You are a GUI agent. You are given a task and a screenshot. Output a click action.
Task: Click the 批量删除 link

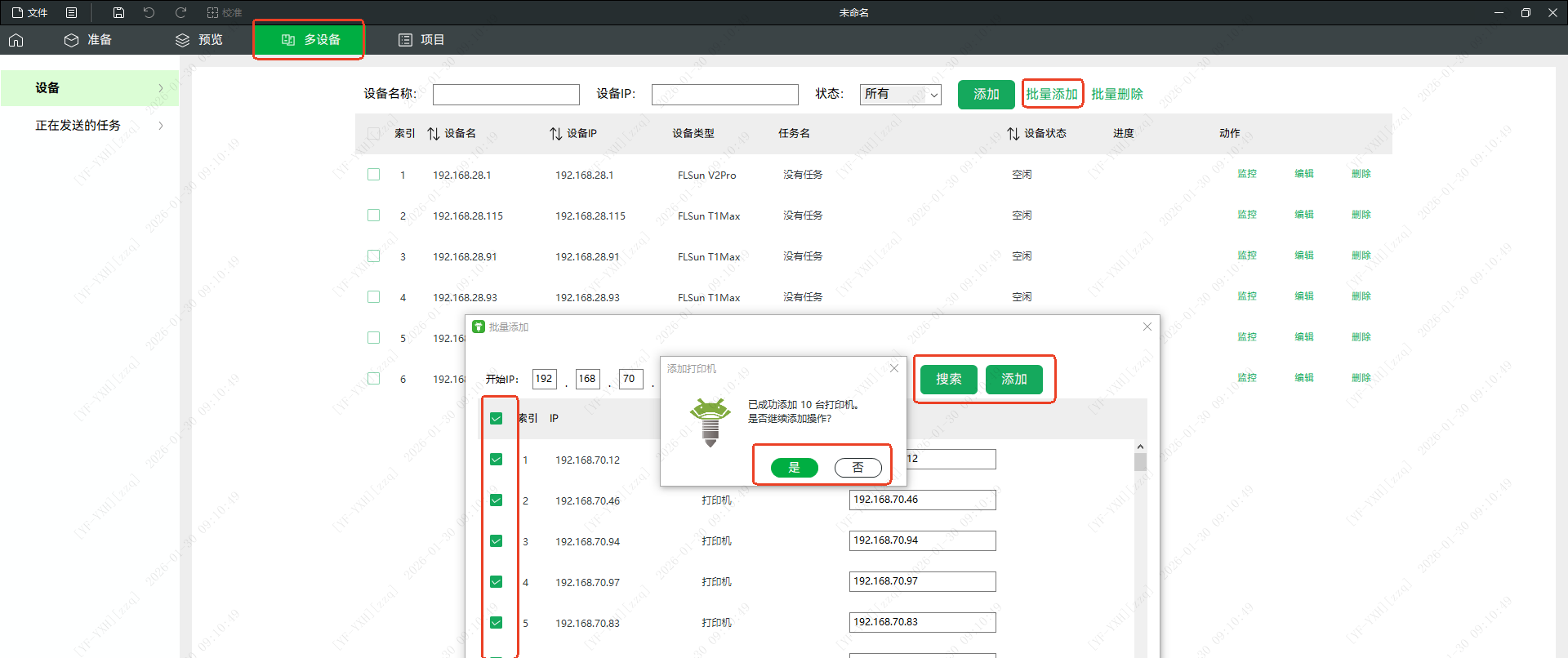[1116, 95]
